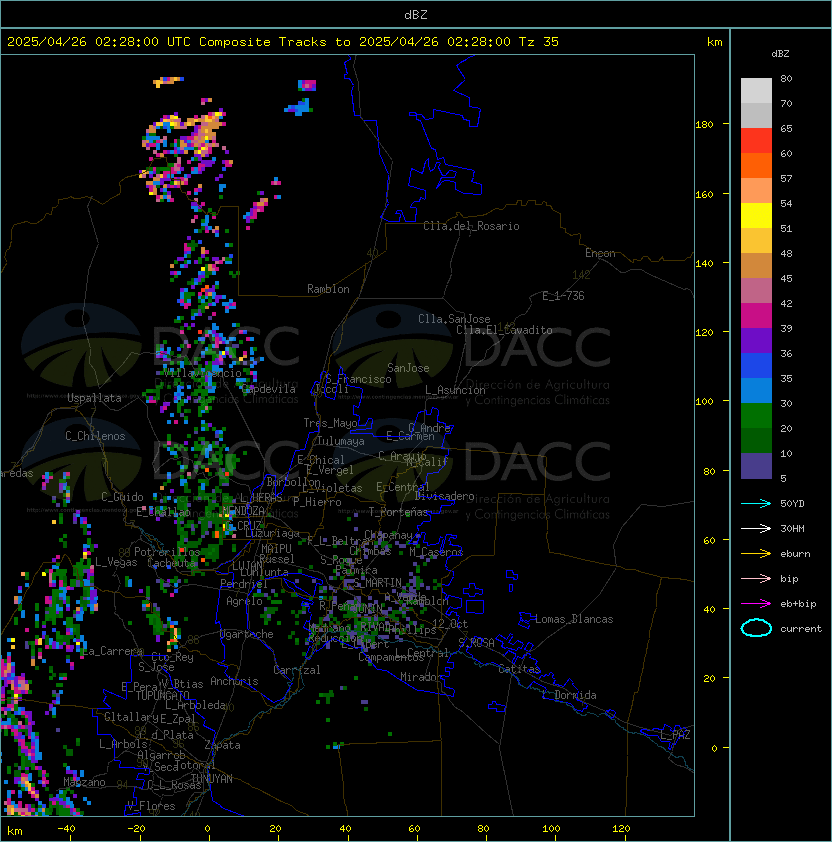Image resolution: width=832 pixels, height=842 pixels.
Task: Select the bright yellow 51–54 dBZ swatch
Action: click(x=756, y=216)
